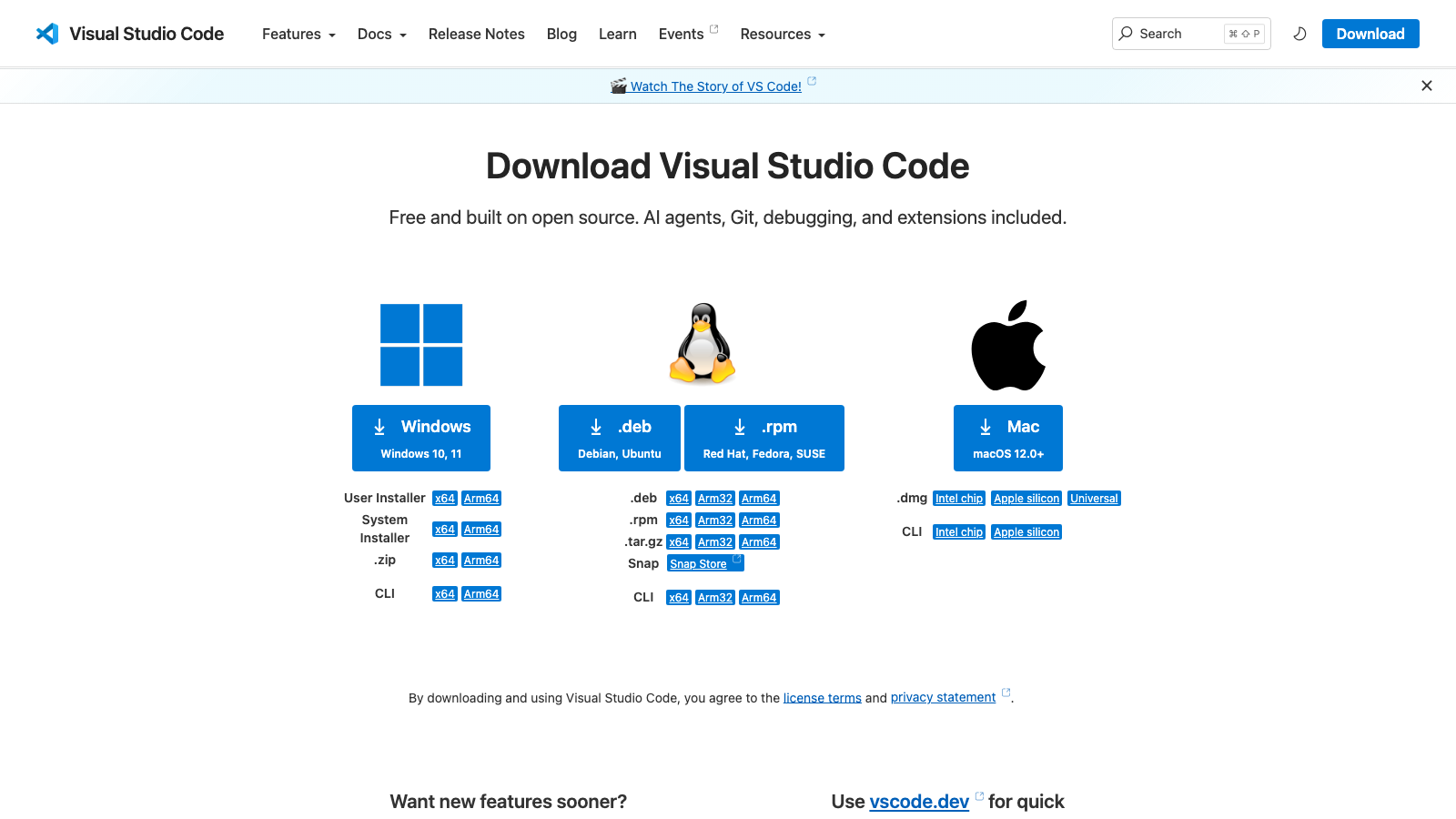The image size is (1456, 819).
Task: Click the Download Visual Studio Code heading
Action: [x=728, y=167]
